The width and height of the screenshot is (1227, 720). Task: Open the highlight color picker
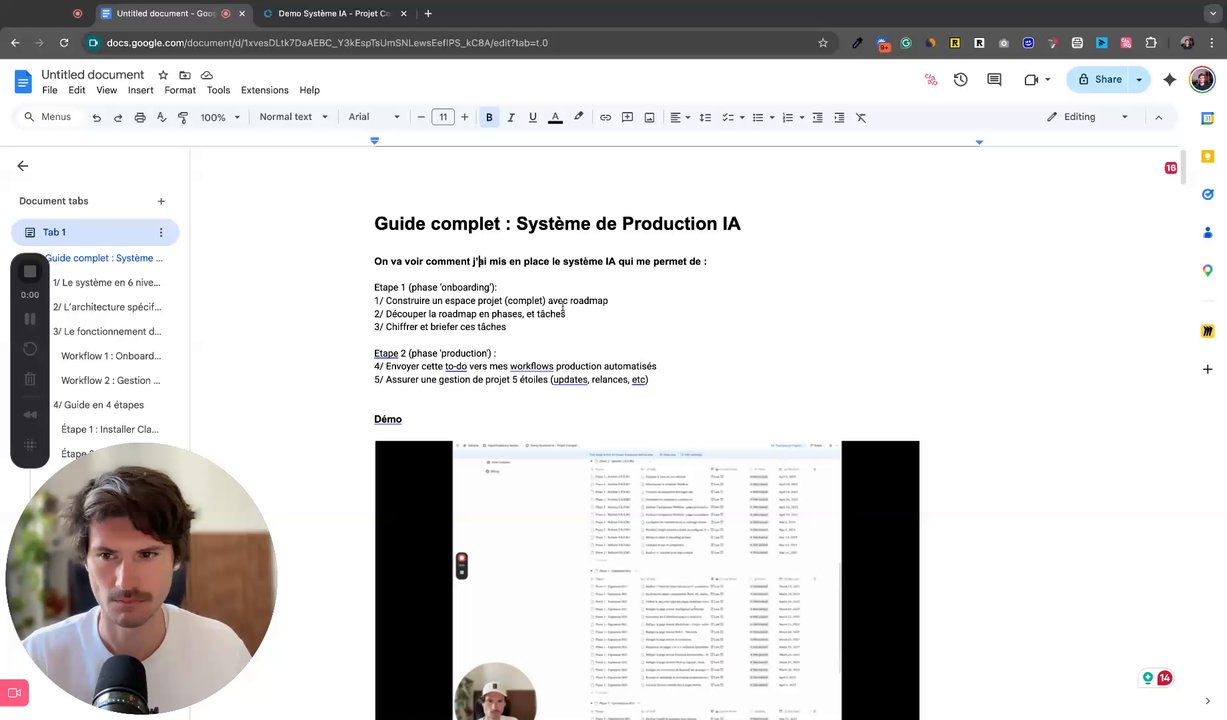[x=578, y=117]
